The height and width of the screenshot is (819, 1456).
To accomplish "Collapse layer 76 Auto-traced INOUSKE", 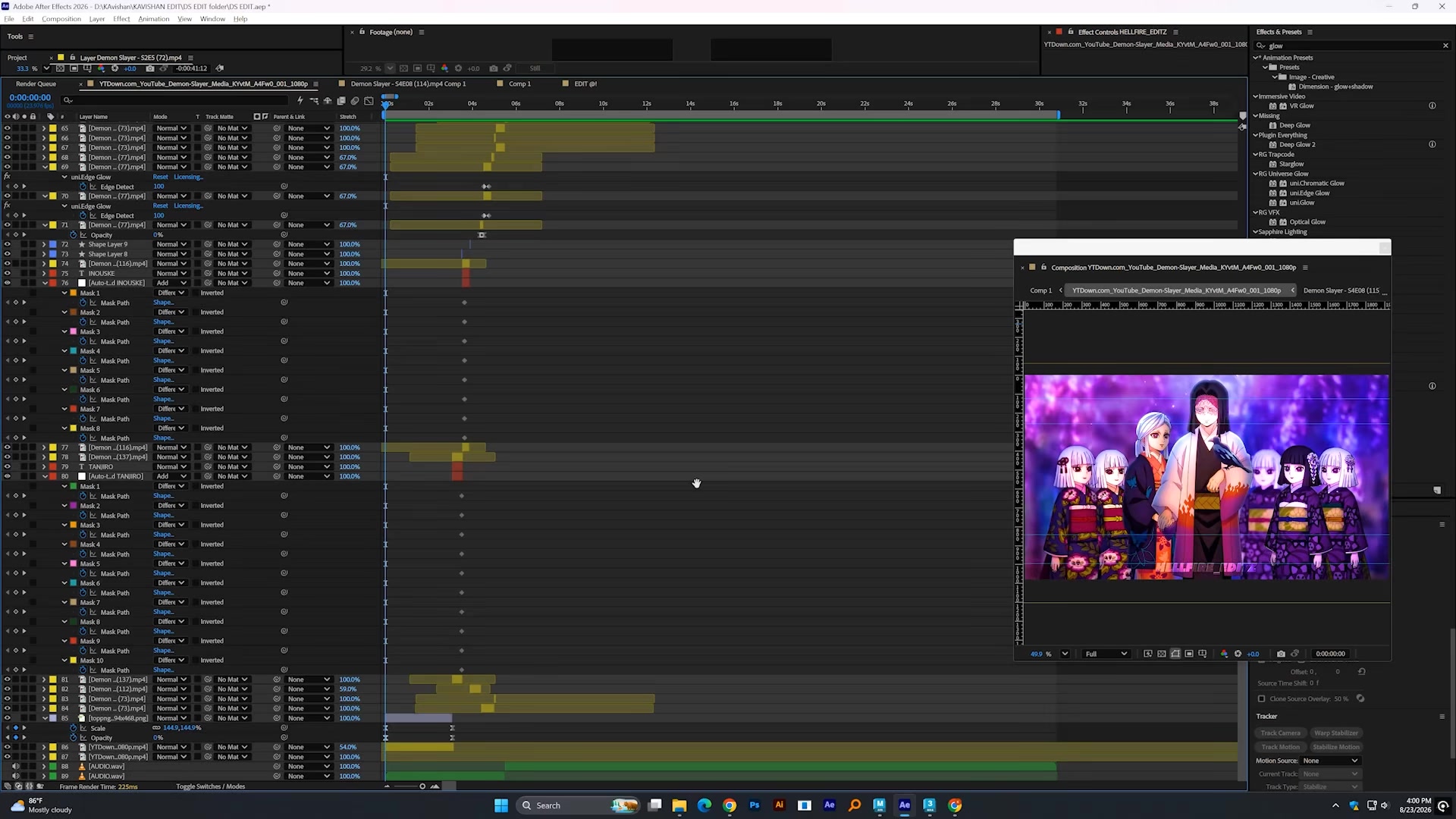I will click(x=44, y=283).
